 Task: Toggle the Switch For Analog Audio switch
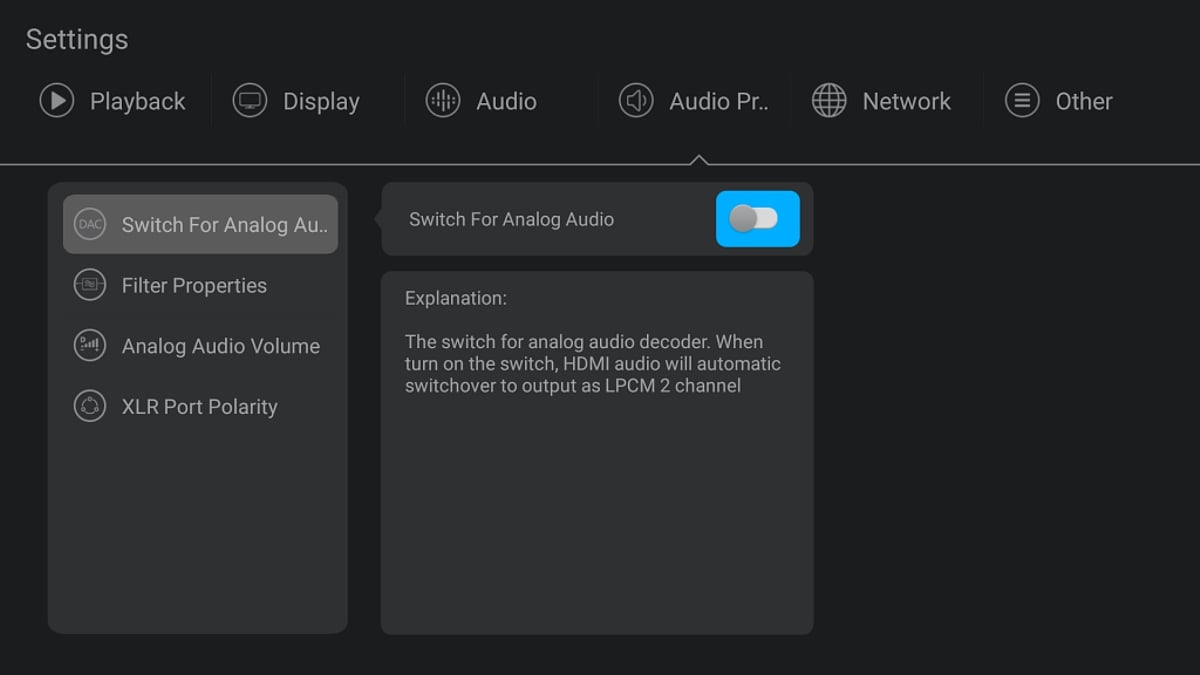[x=757, y=219]
